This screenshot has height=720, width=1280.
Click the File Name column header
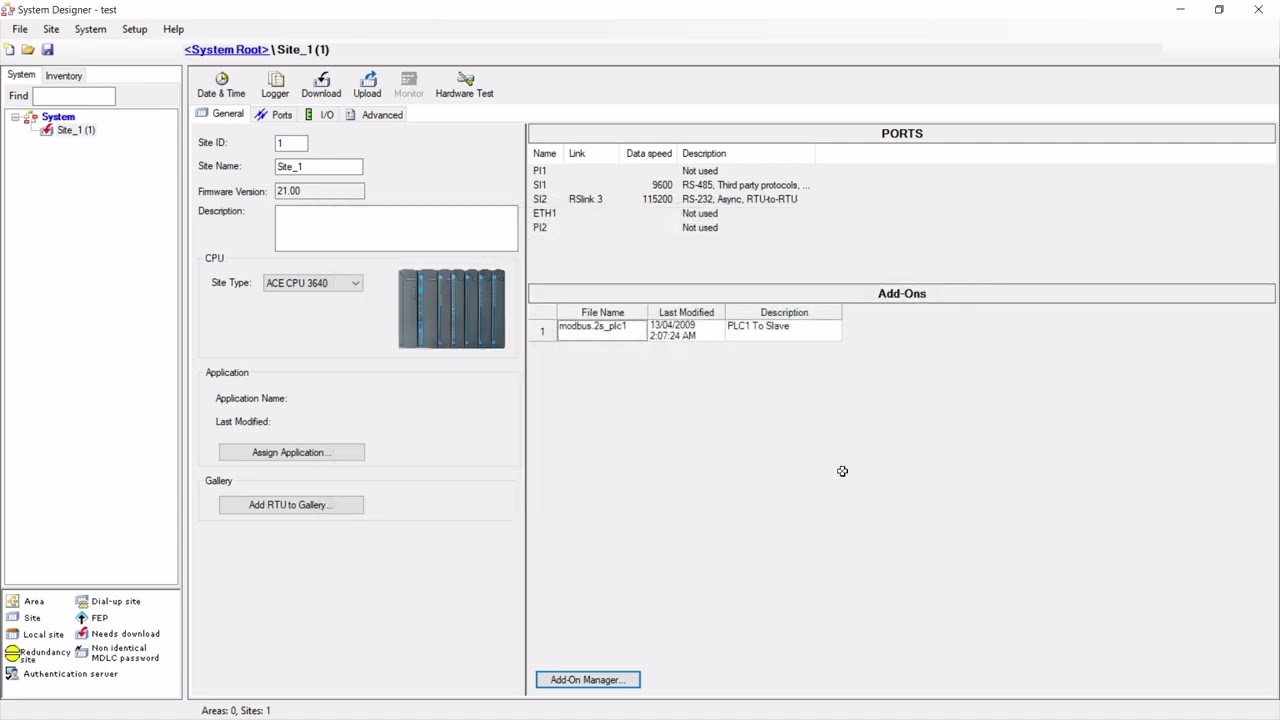click(602, 313)
